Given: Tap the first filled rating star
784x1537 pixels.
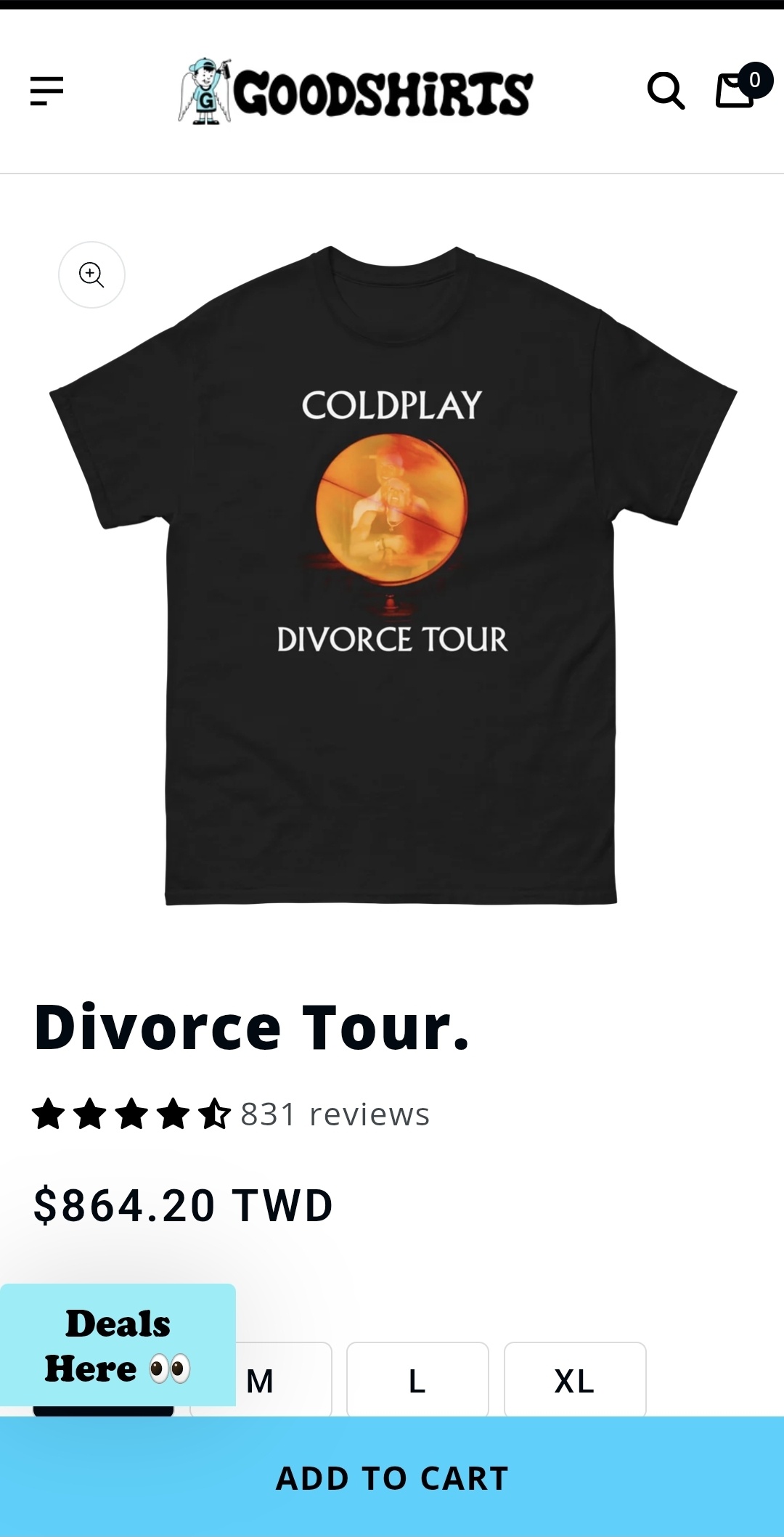Looking at the screenshot, I should point(48,1114).
